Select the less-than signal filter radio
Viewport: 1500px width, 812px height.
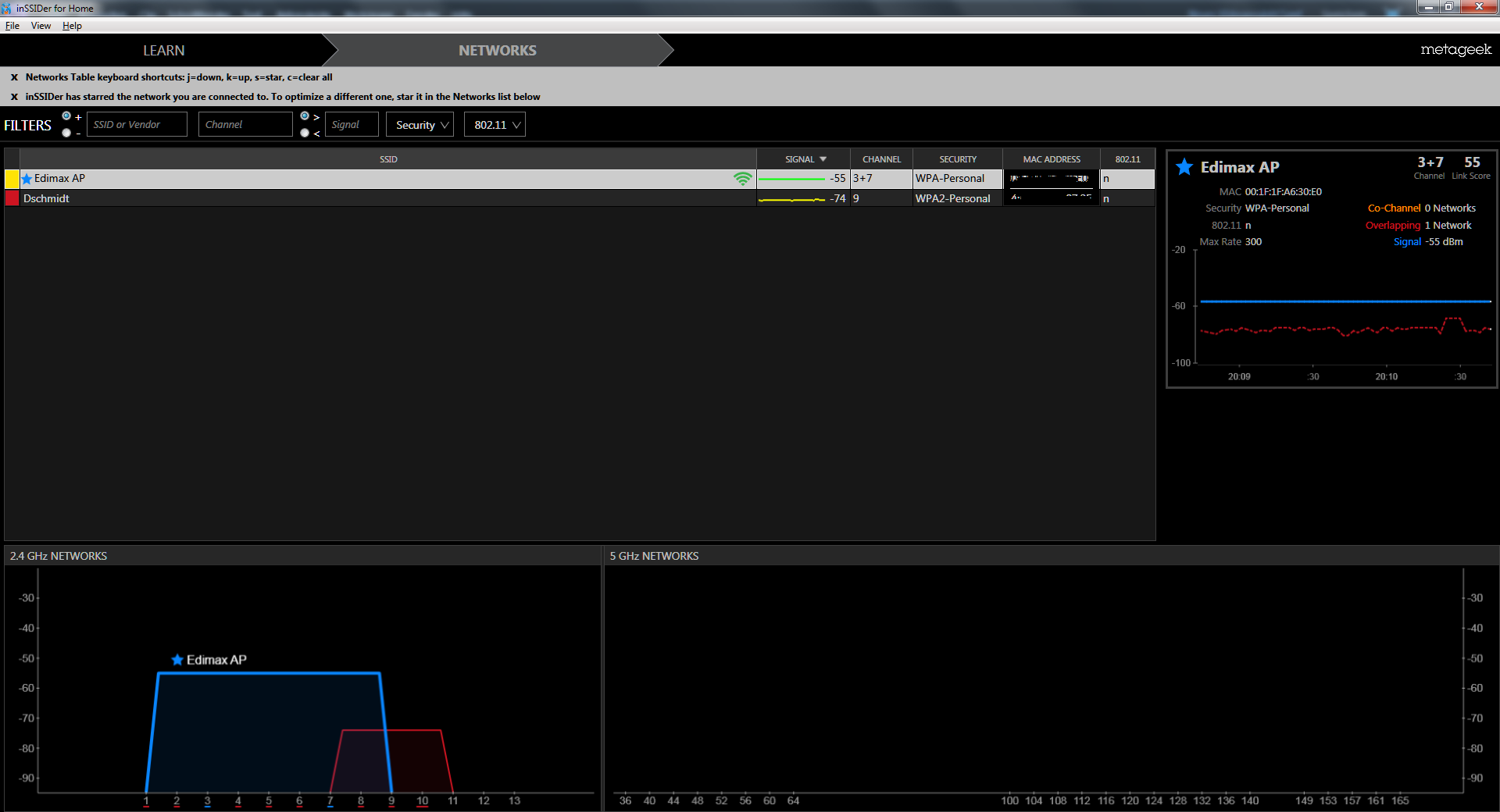tap(305, 133)
